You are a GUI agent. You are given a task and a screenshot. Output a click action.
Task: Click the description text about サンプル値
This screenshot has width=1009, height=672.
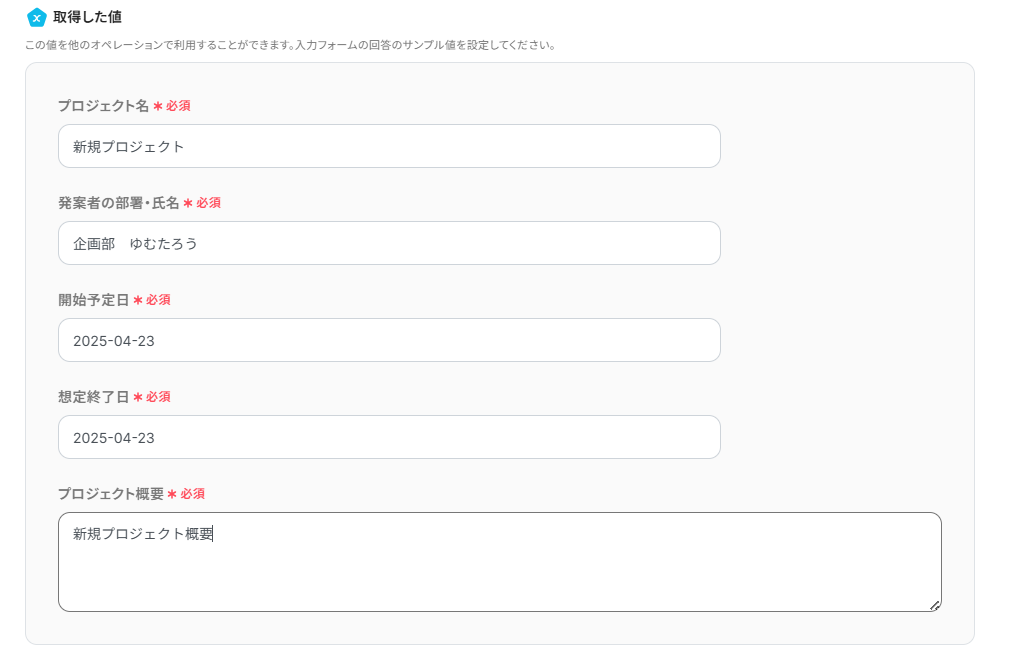pos(291,45)
